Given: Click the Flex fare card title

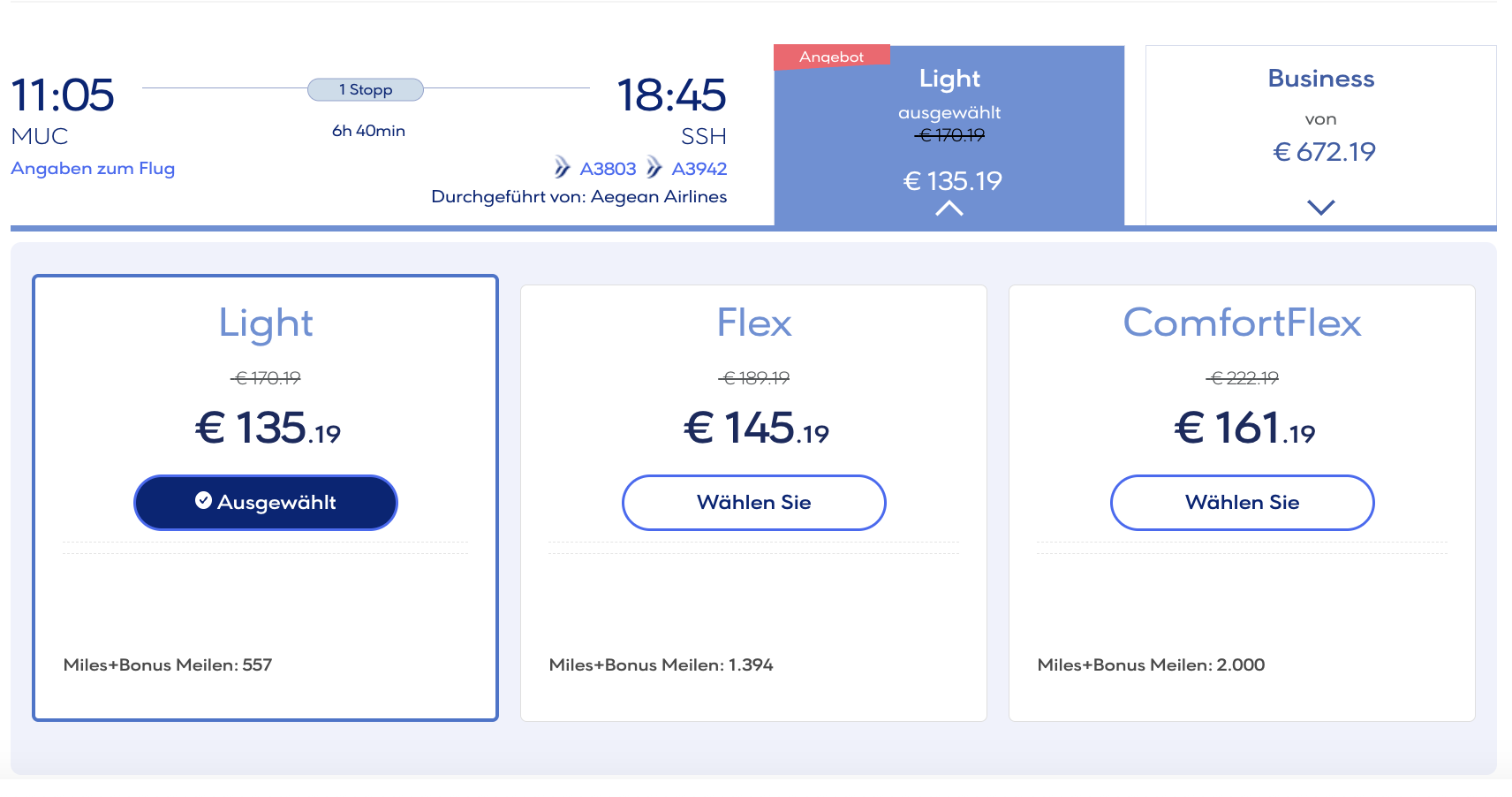Looking at the screenshot, I should coord(753,323).
